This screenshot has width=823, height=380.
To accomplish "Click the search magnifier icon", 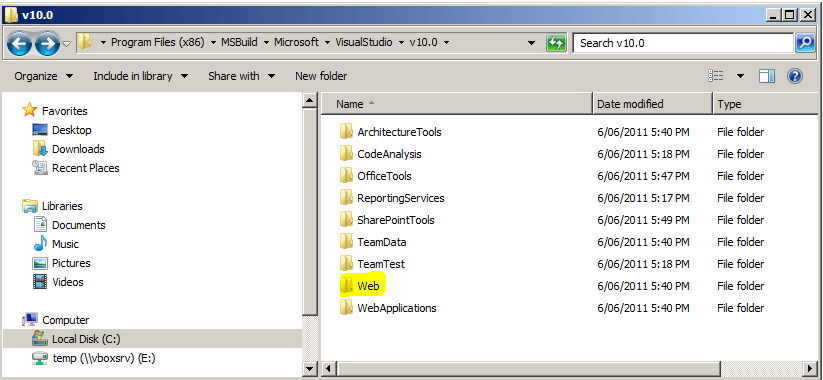I will tap(805, 43).
